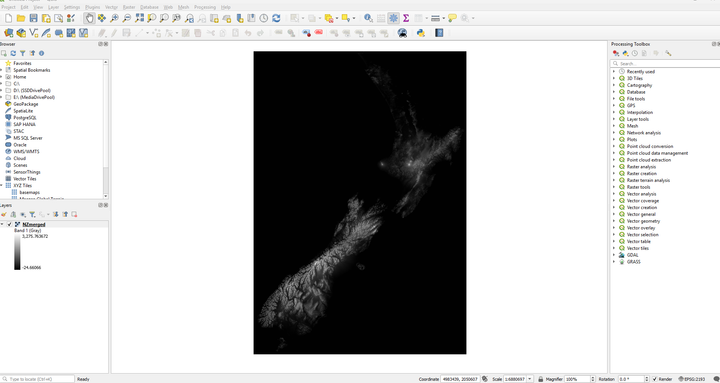Click the Refresh map icon
Image resolution: width=720 pixels, height=383 pixels.
point(276,18)
